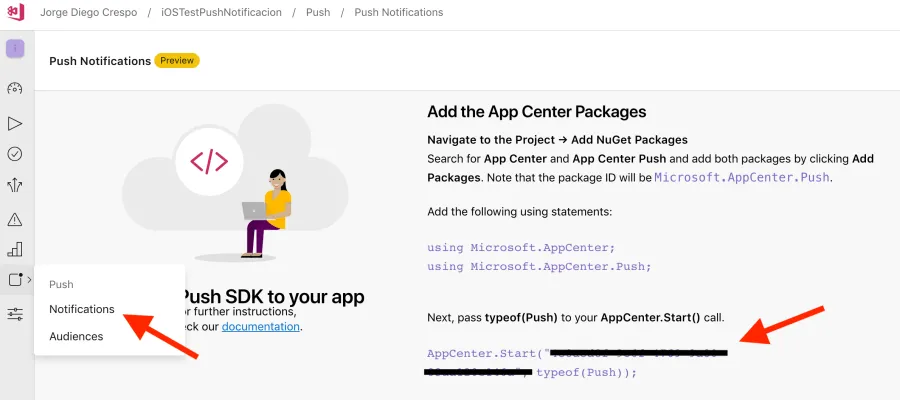Viewport: 900px width, 400px height.
Task: Select Audiences in Push flyout menu
Action: coord(76,336)
